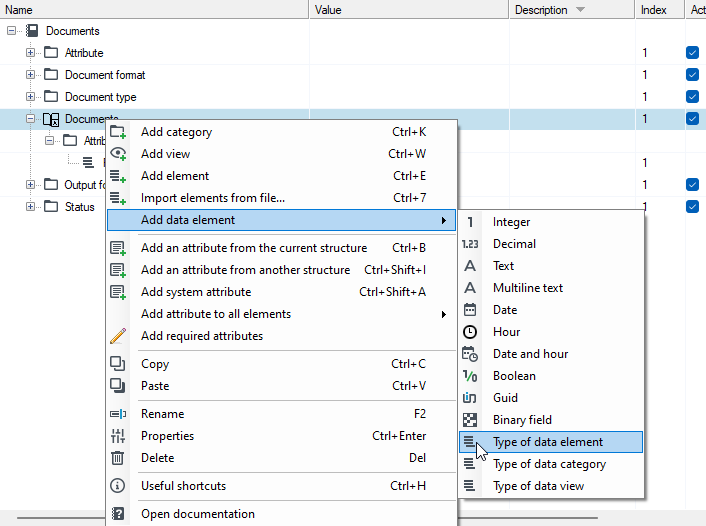Collapse the root Documents node
This screenshot has height=526, width=706.
coord(11,31)
